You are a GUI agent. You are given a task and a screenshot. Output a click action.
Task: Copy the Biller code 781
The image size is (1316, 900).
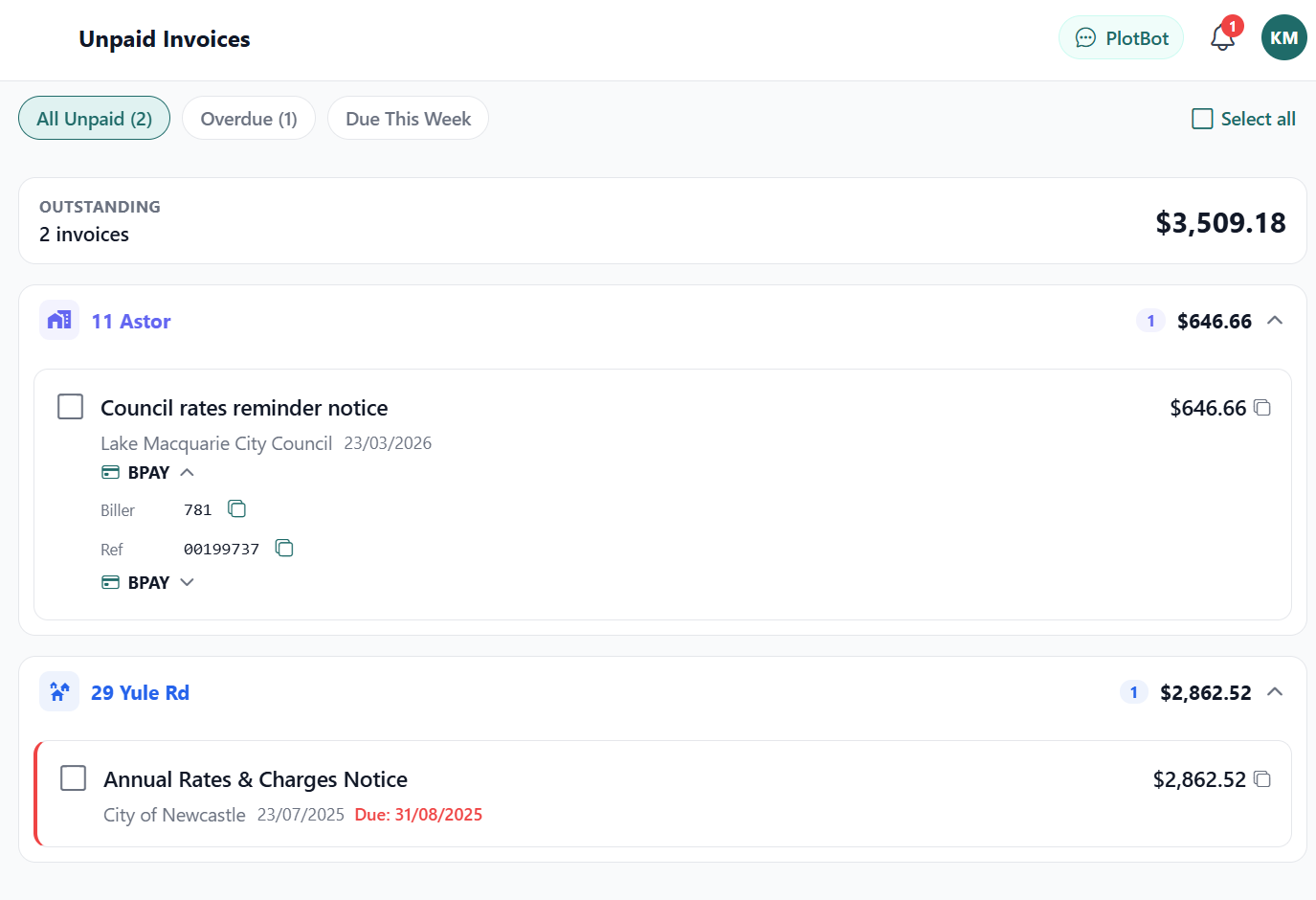(x=237, y=508)
